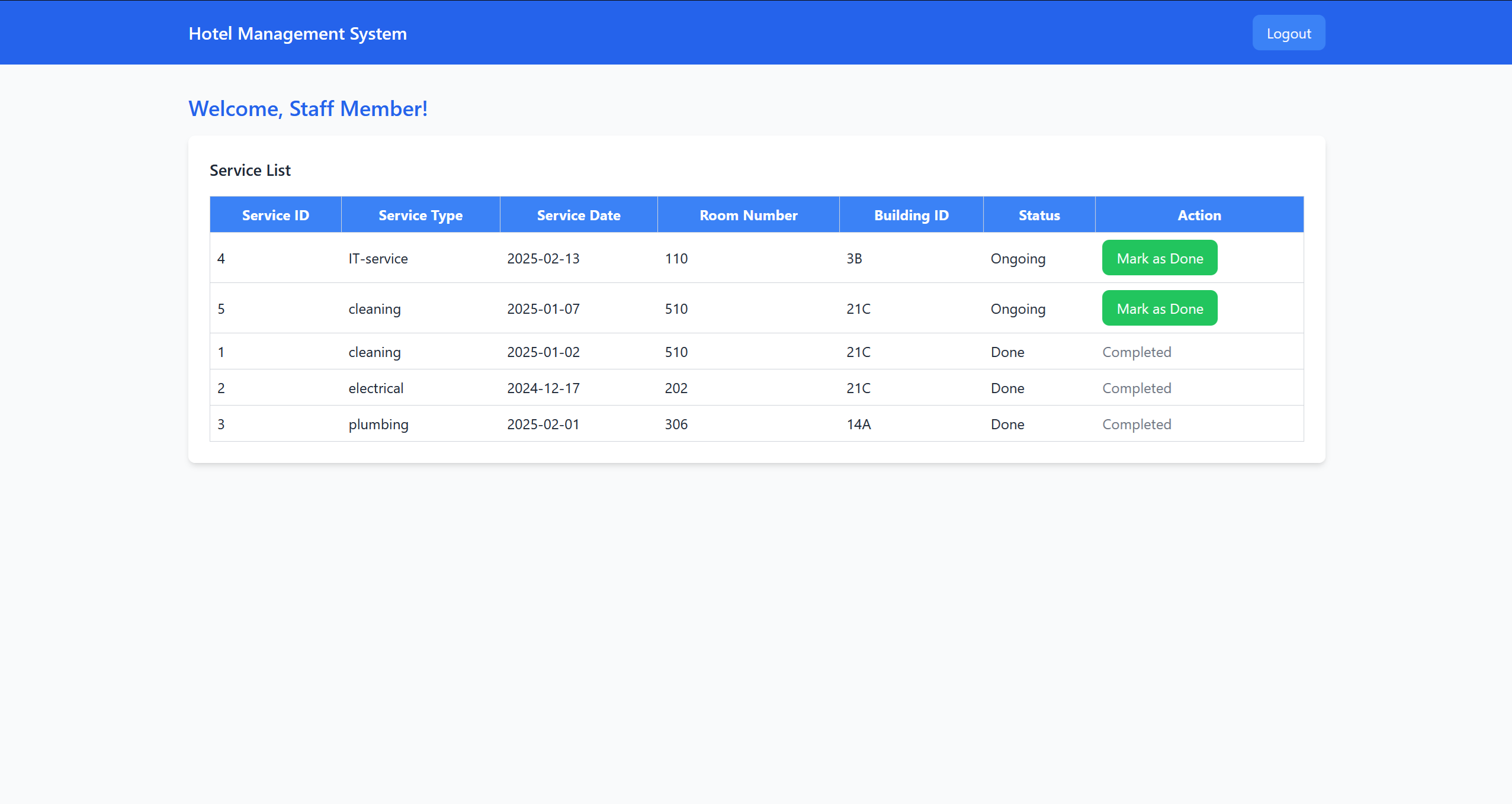Click the Action column header

click(x=1199, y=215)
